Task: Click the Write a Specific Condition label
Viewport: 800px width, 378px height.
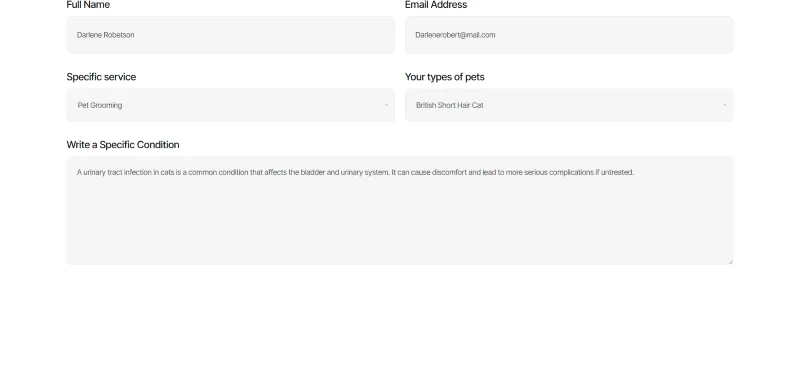Action: pyautogui.click(x=123, y=145)
